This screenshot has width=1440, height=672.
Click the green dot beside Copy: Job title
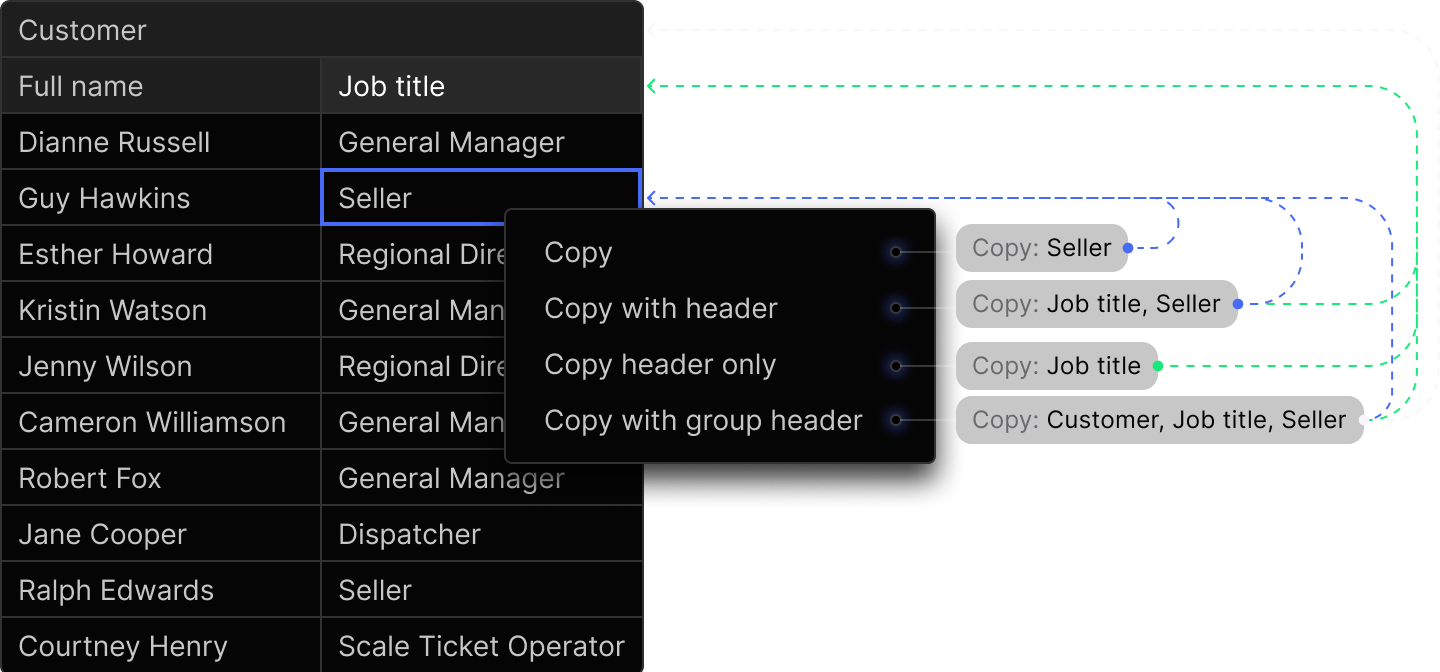(1157, 366)
